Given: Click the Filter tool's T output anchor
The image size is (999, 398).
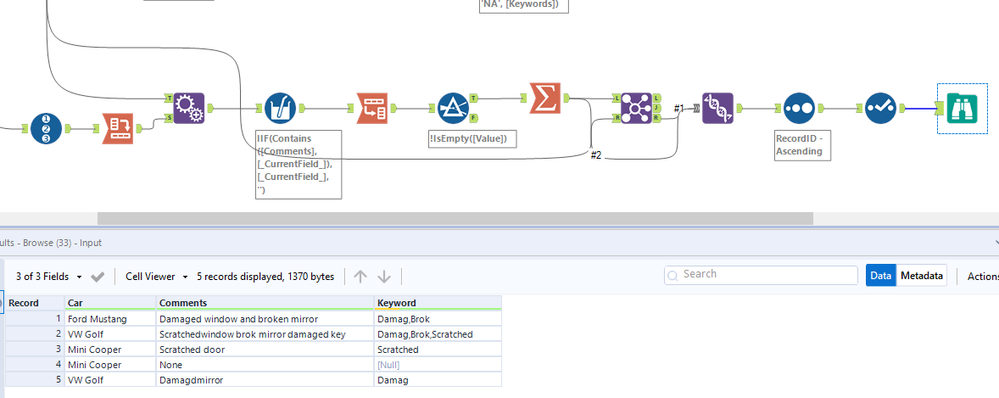Looking at the screenshot, I should coord(474,98).
